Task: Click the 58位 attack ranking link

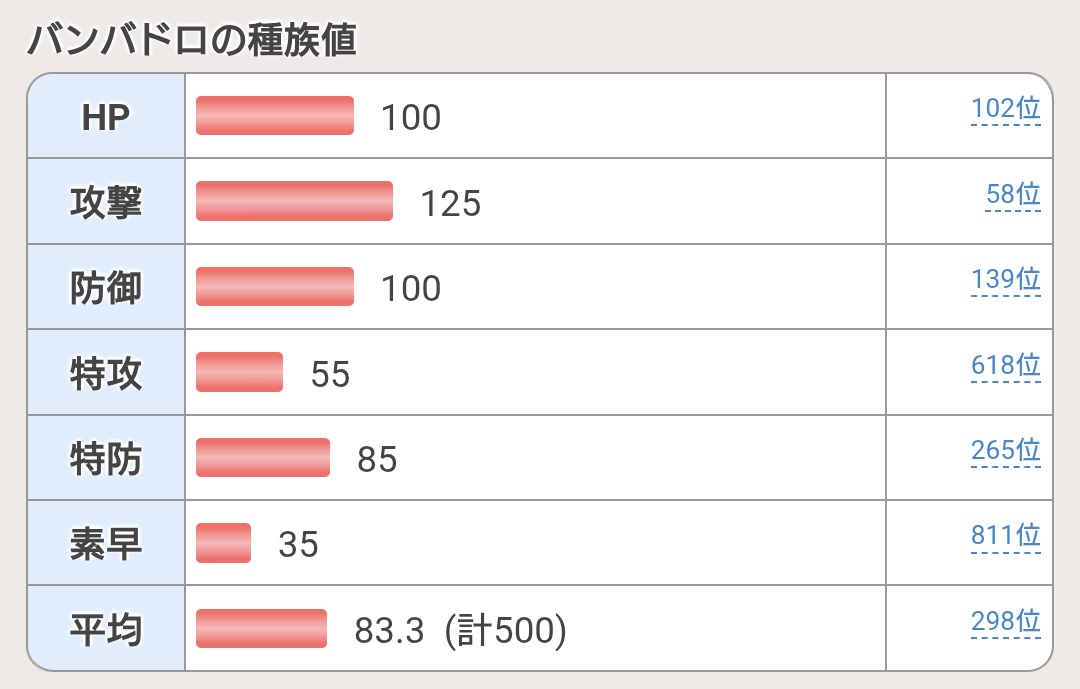Action: pyautogui.click(x=1013, y=195)
